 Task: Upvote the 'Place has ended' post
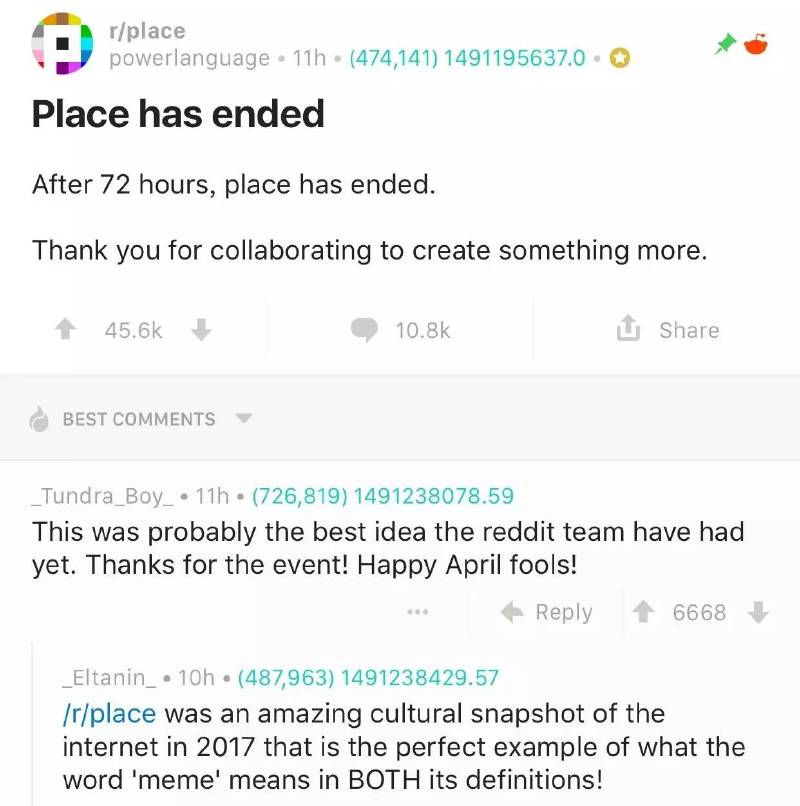[66, 330]
